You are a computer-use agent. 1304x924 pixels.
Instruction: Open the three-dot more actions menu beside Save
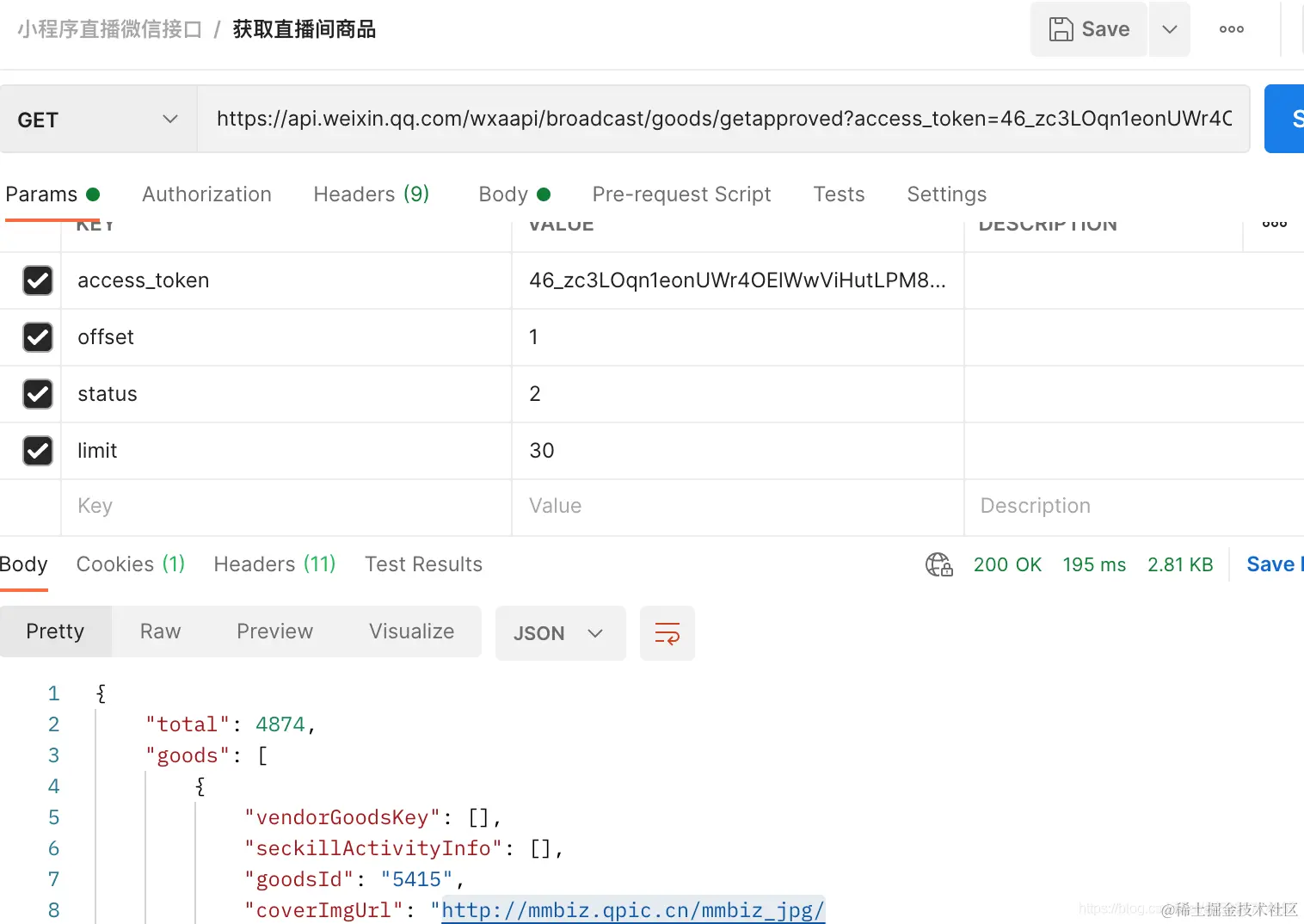(x=1231, y=29)
